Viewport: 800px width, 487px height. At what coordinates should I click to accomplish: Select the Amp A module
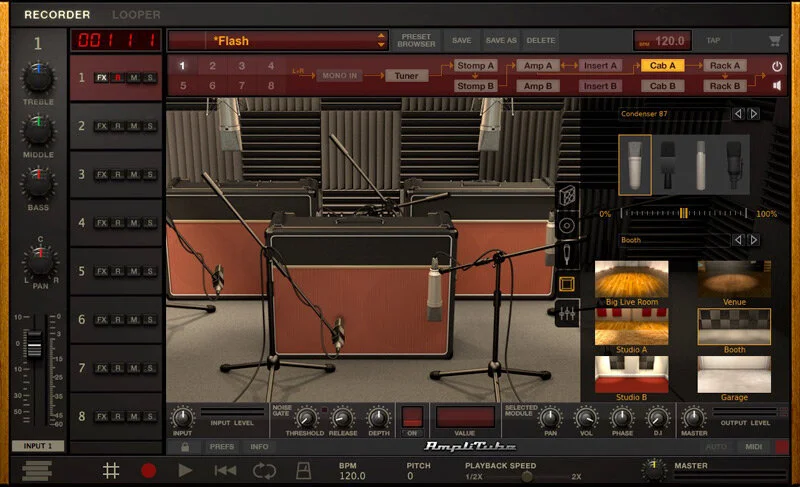(x=538, y=65)
